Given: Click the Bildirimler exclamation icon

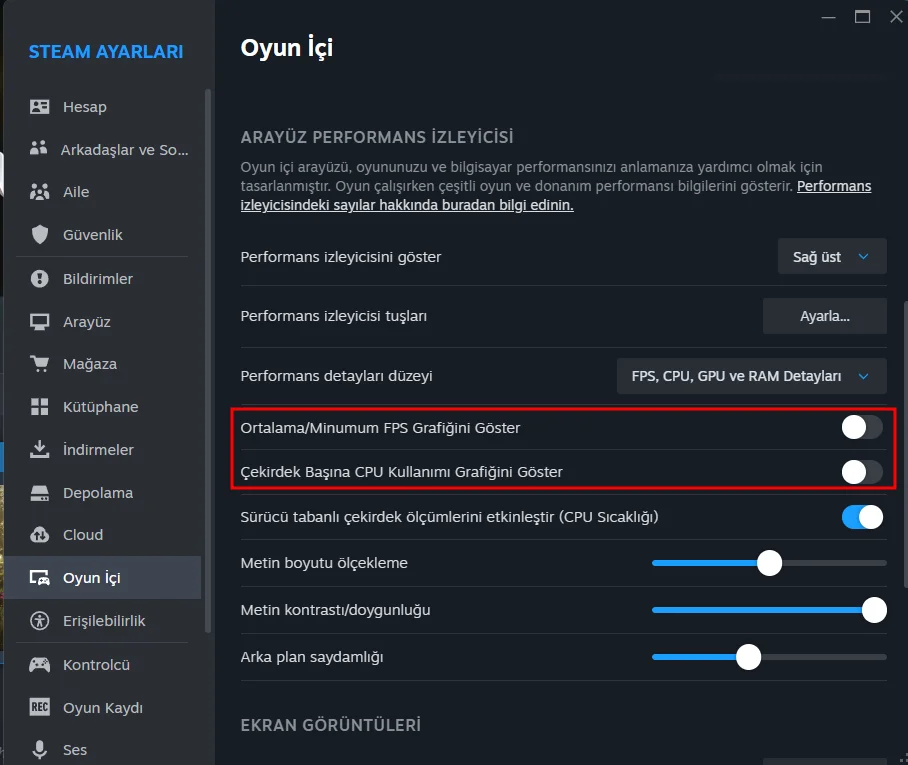Looking at the screenshot, I should coord(39,279).
